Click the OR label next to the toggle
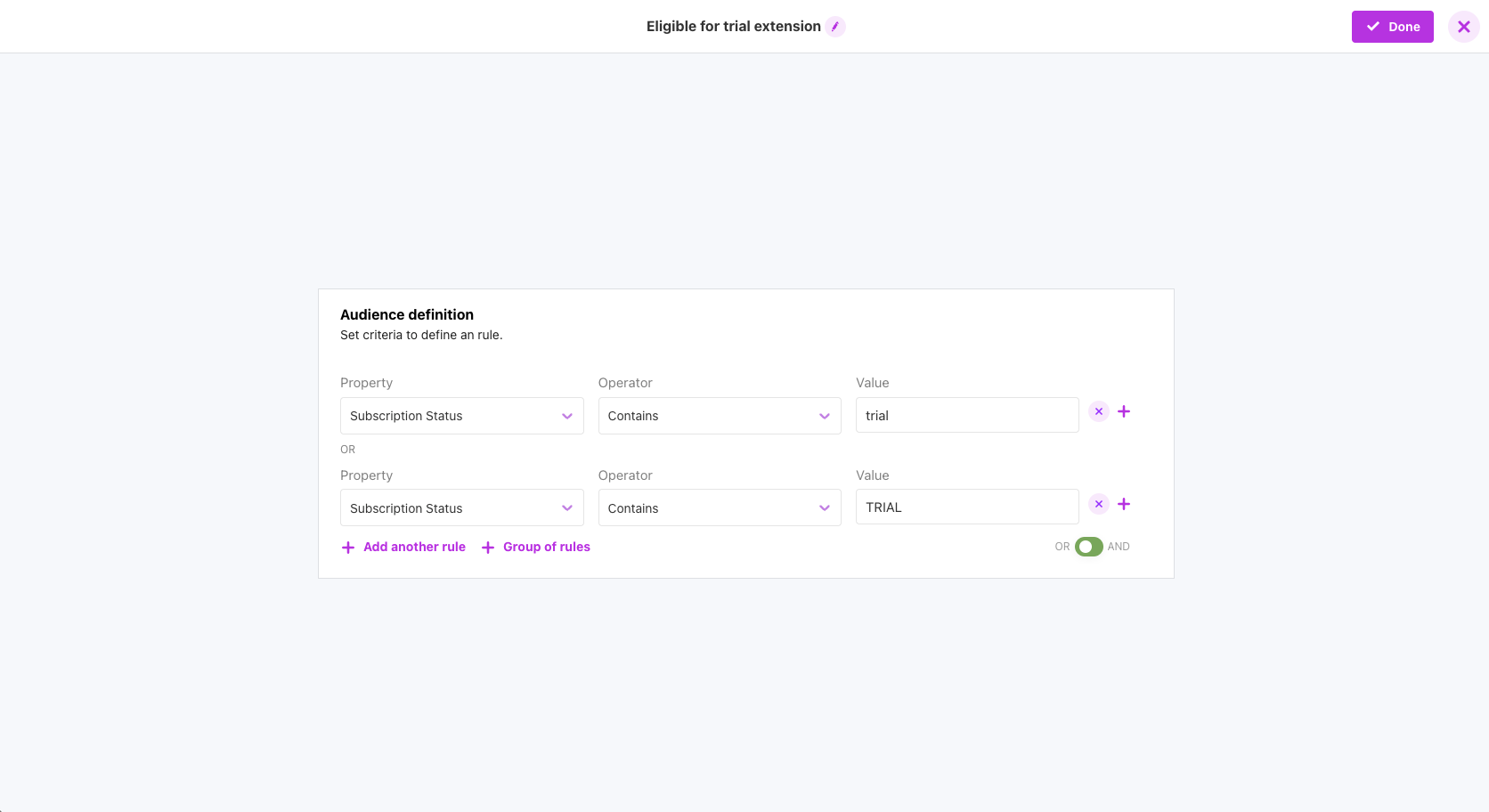 click(x=1062, y=546)
